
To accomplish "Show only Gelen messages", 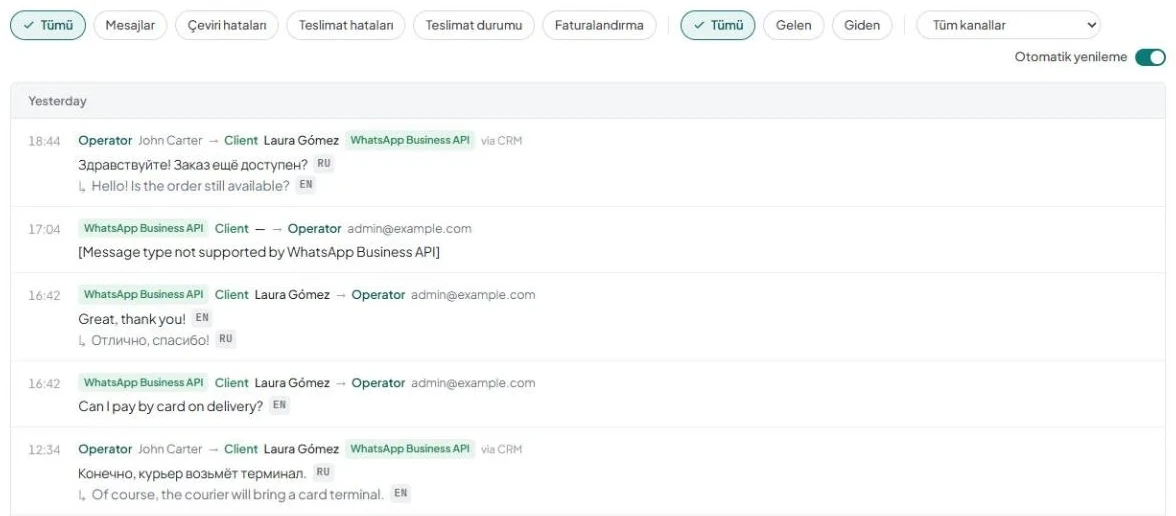I will coord(794,26).
